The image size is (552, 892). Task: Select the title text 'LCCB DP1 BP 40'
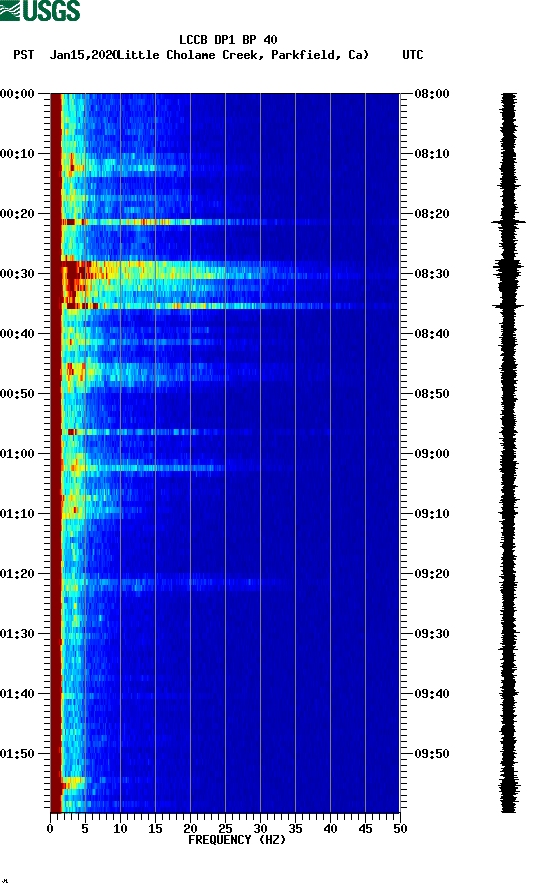tap(228, 40)
